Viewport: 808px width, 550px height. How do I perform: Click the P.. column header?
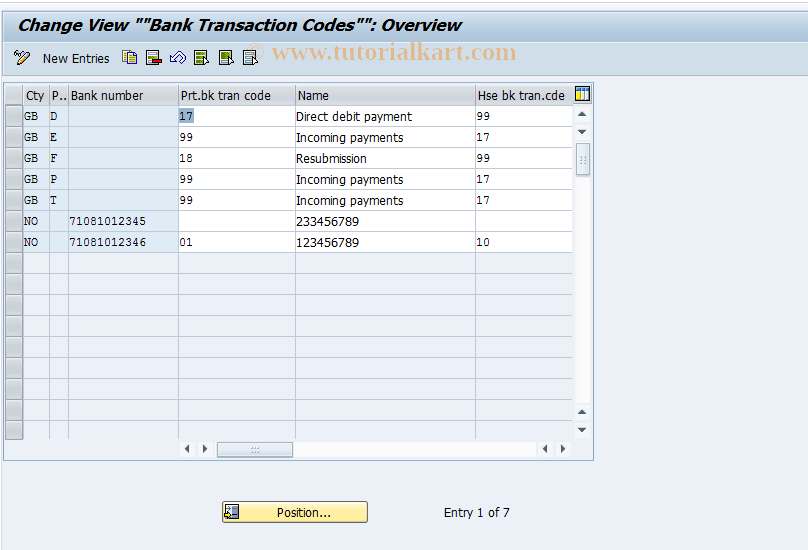point(59,95)
